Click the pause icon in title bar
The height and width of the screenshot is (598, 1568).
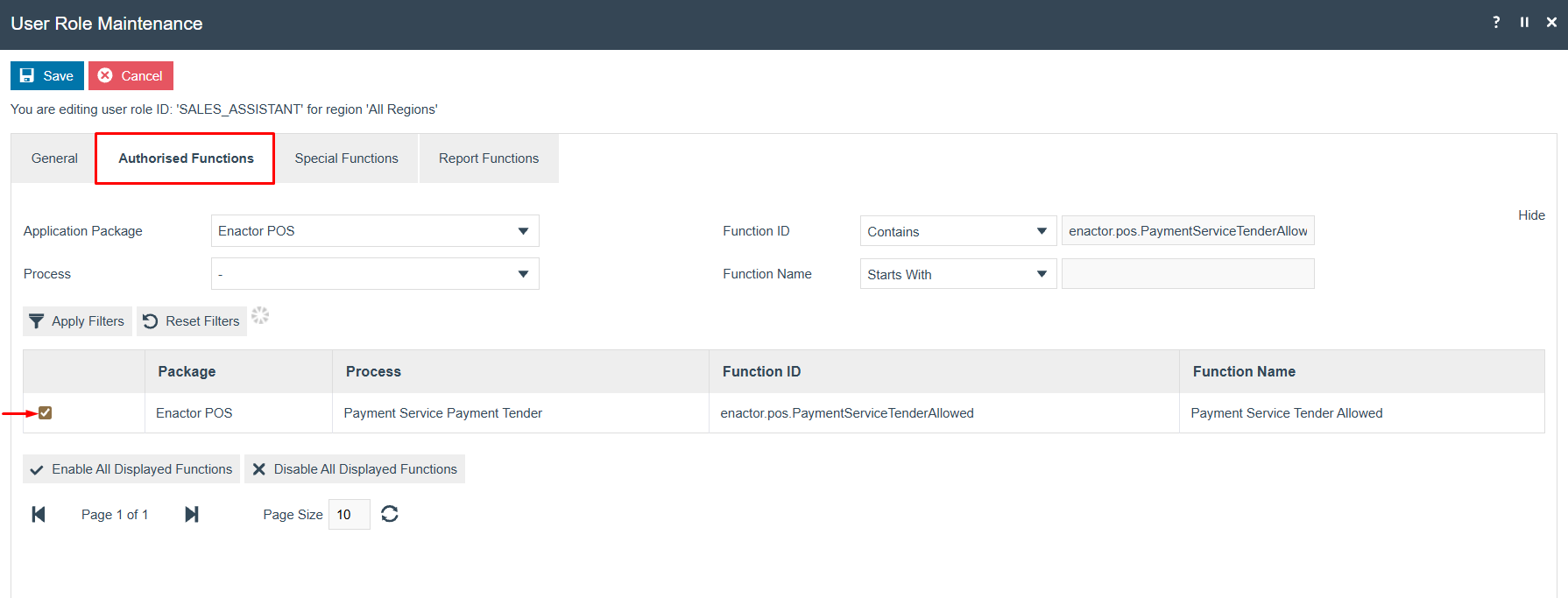[x=1524, y=22]
